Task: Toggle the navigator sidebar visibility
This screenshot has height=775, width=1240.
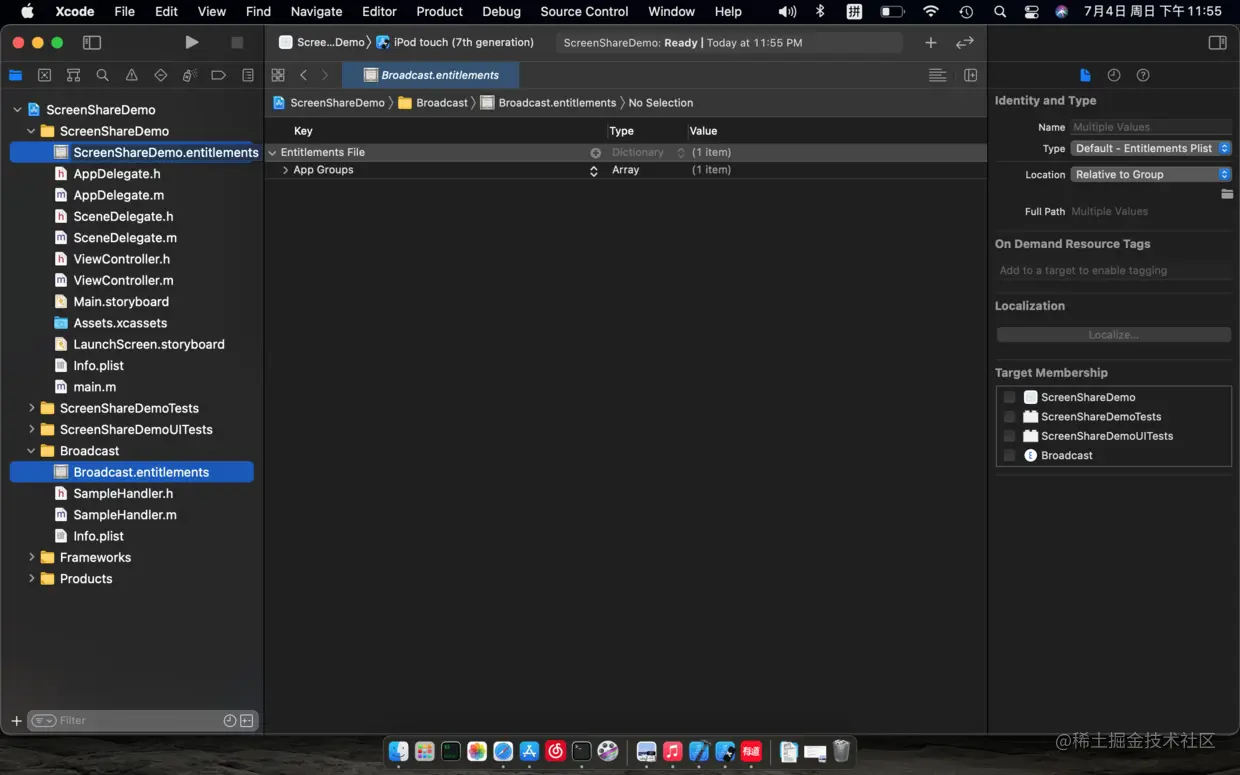Action: (92, 43)
